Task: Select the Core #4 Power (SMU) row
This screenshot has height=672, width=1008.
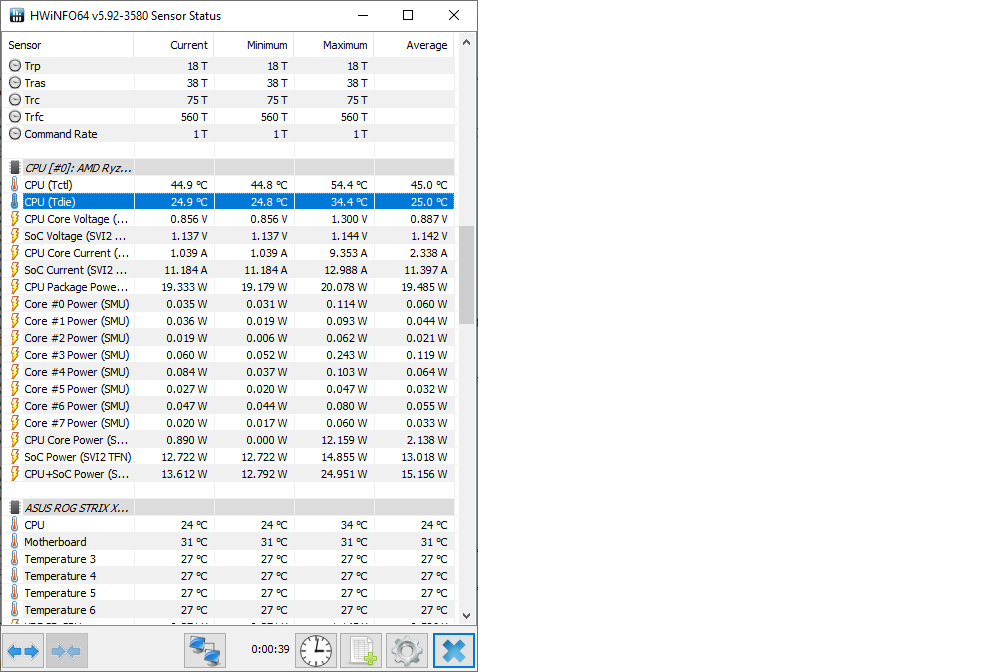Action: click(229, 372)
